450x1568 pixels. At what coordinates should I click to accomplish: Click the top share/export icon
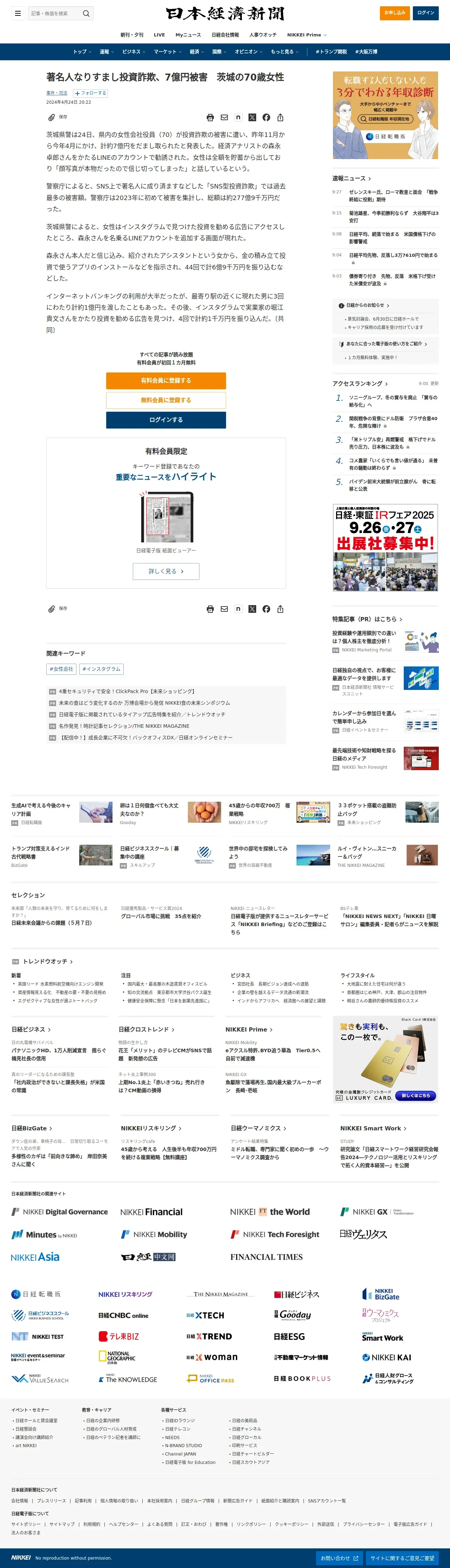[x=280, y=117]
